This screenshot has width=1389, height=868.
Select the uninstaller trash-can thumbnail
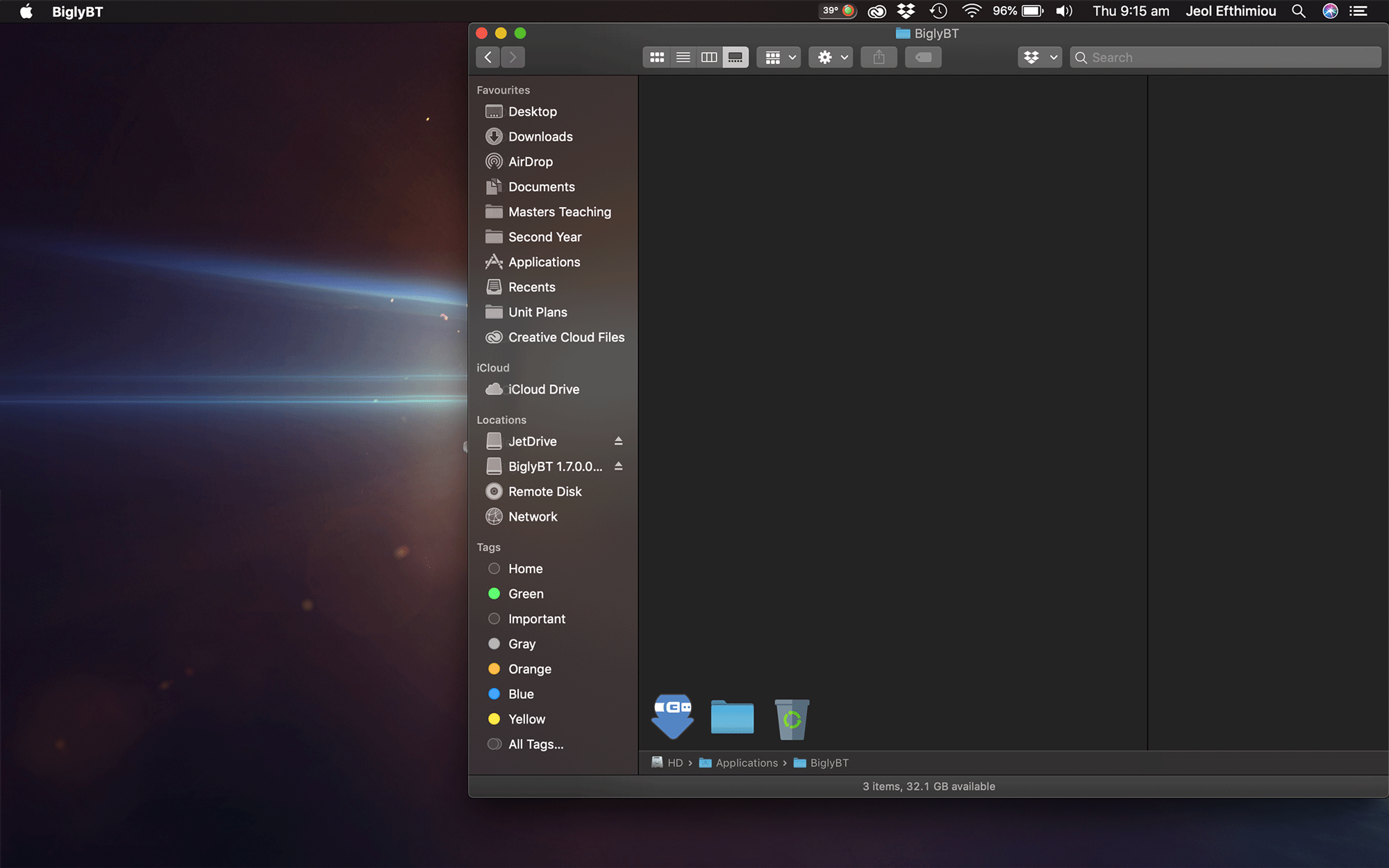tap(792, 719)
